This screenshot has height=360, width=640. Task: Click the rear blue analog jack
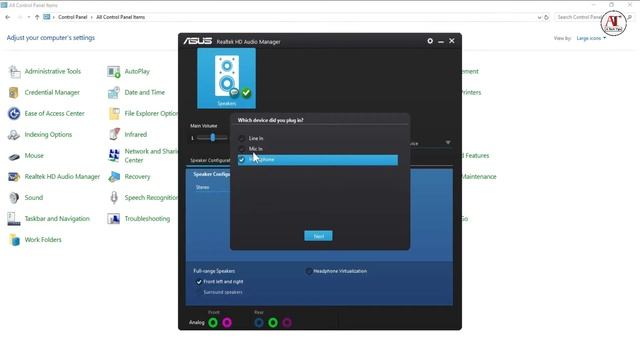pyautogui.click(x=259, y=323)
